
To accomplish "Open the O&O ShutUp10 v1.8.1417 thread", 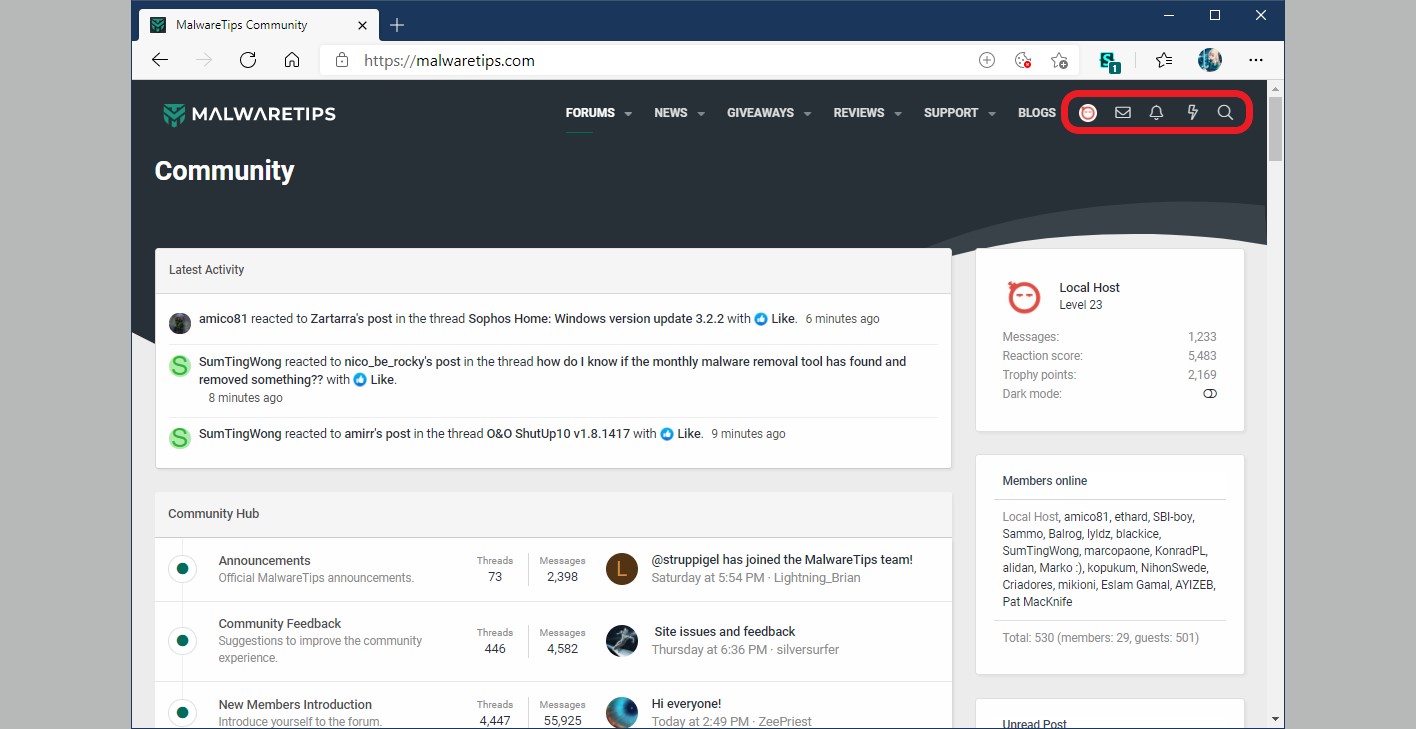I will pos(558,434).
